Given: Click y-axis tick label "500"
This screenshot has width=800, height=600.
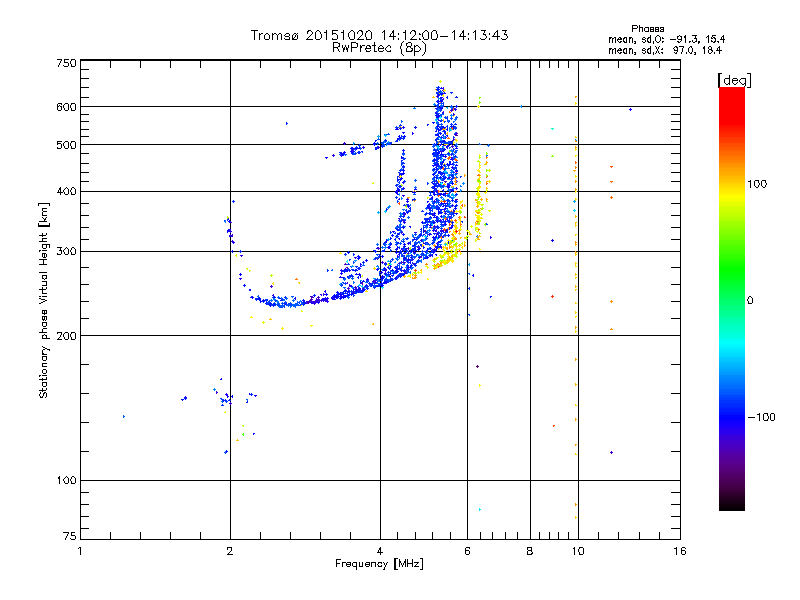Looking at the screenshot, I should 67,145.
